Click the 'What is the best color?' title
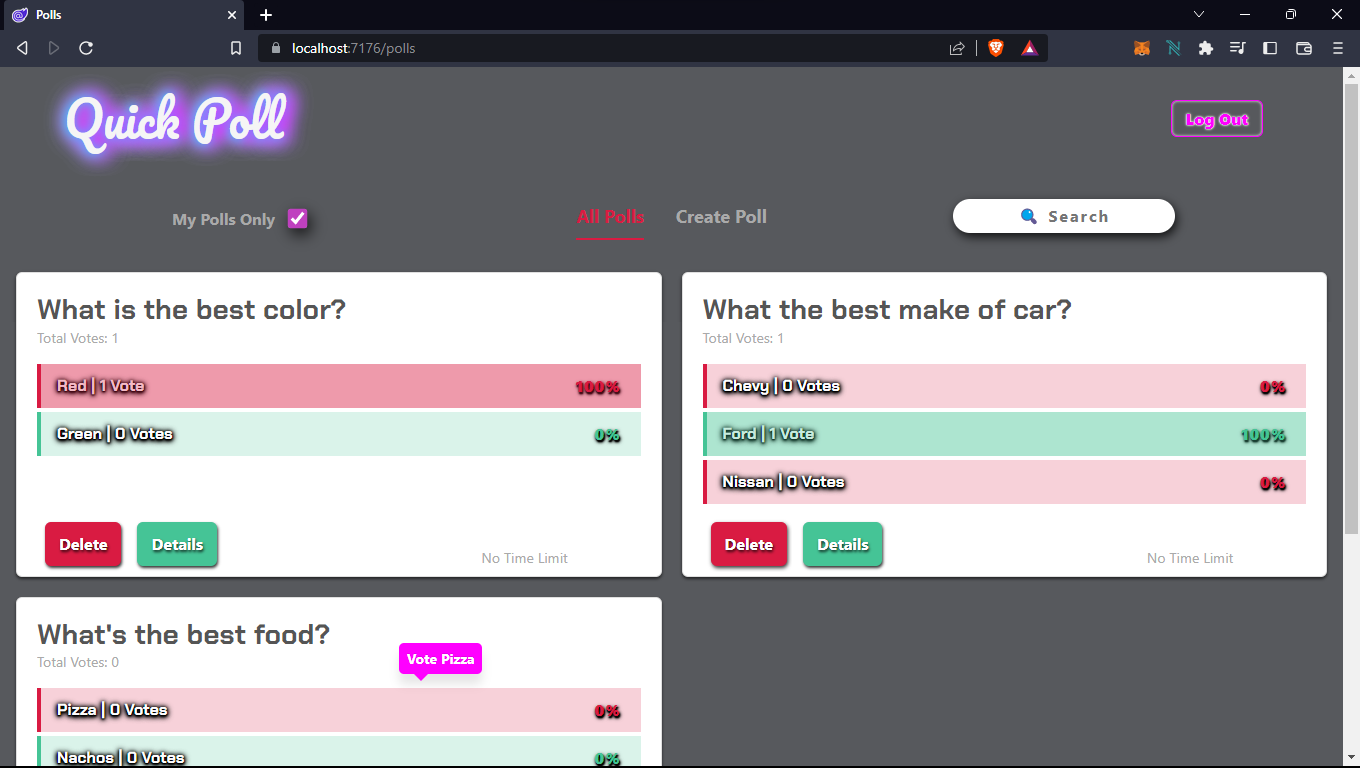This screenshot has width=1360, height=768. 191,309
